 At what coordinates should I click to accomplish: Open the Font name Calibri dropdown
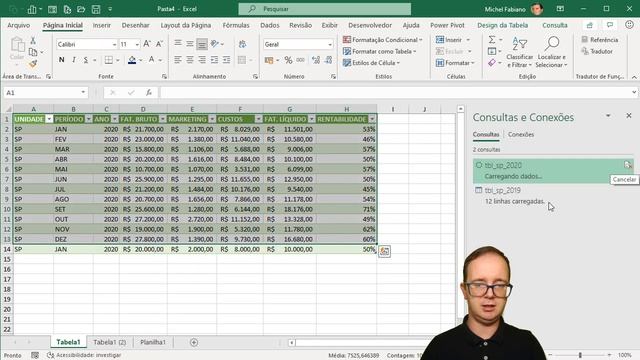point(114,44)
